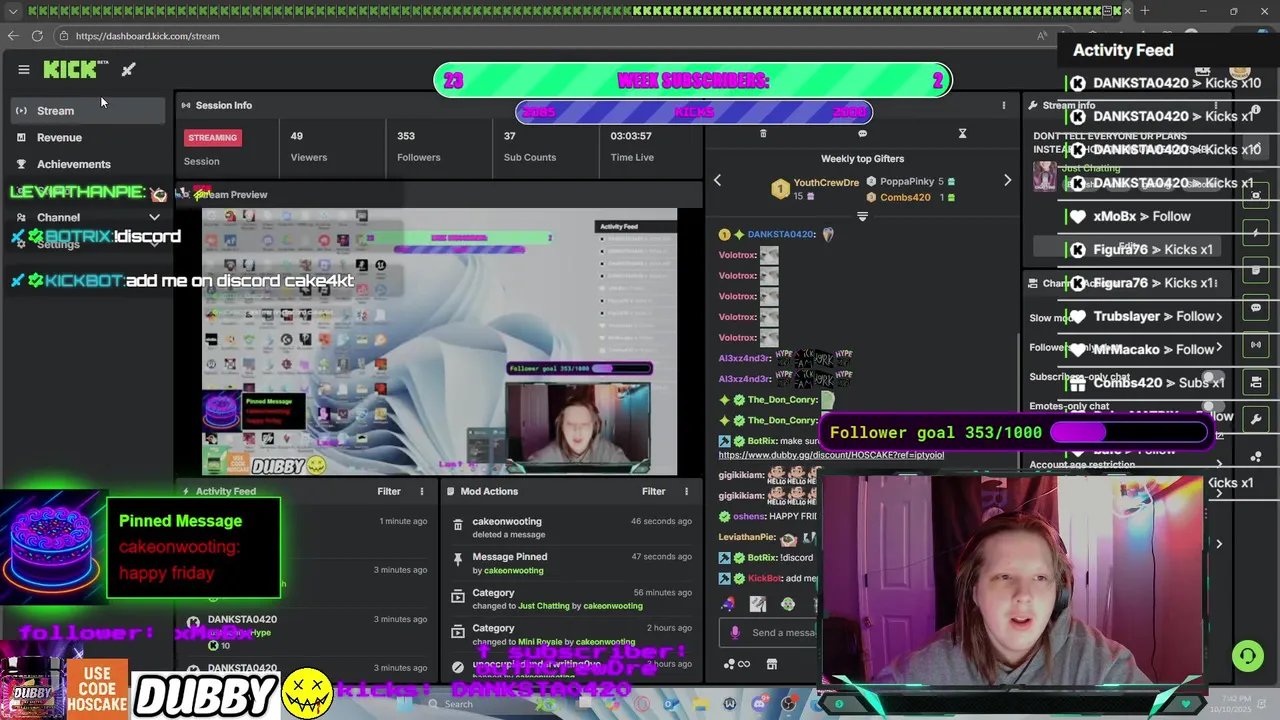Show next Weekly top Gifters page
The height and width of the screenshot is (720, 1280).
pos(1007,181)
